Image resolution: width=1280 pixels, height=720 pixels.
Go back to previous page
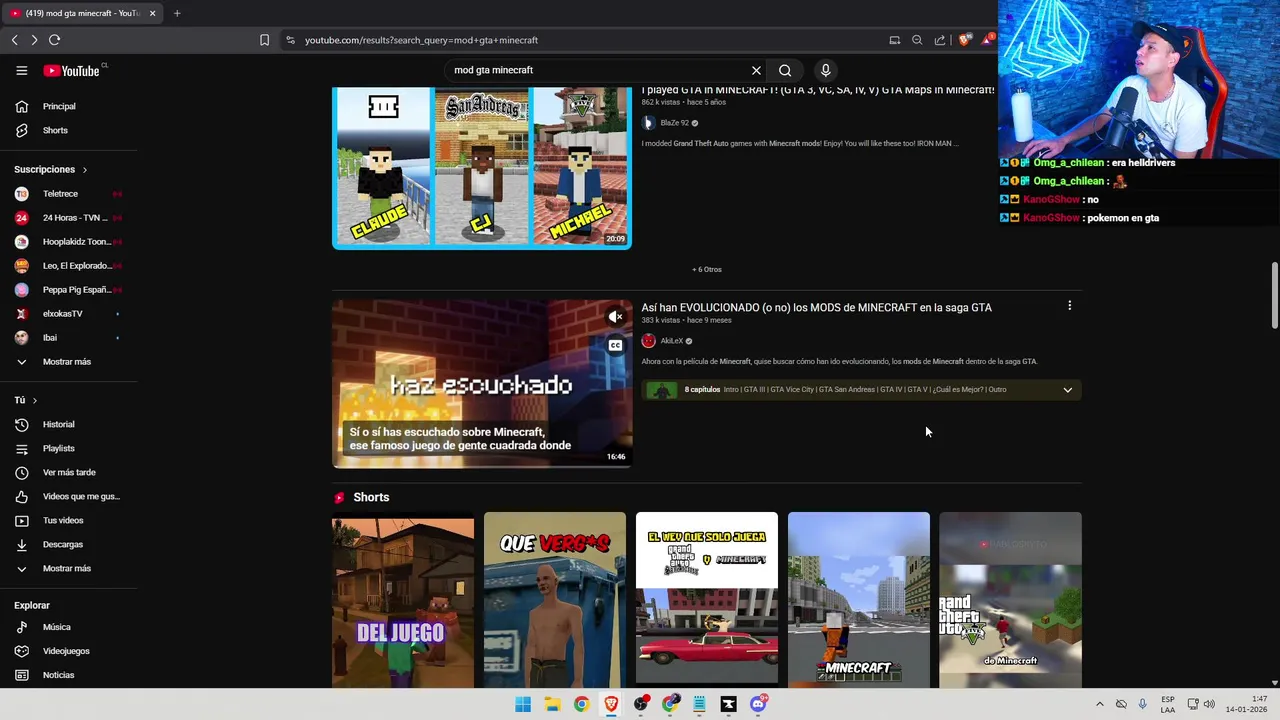(x=15, y=40)
